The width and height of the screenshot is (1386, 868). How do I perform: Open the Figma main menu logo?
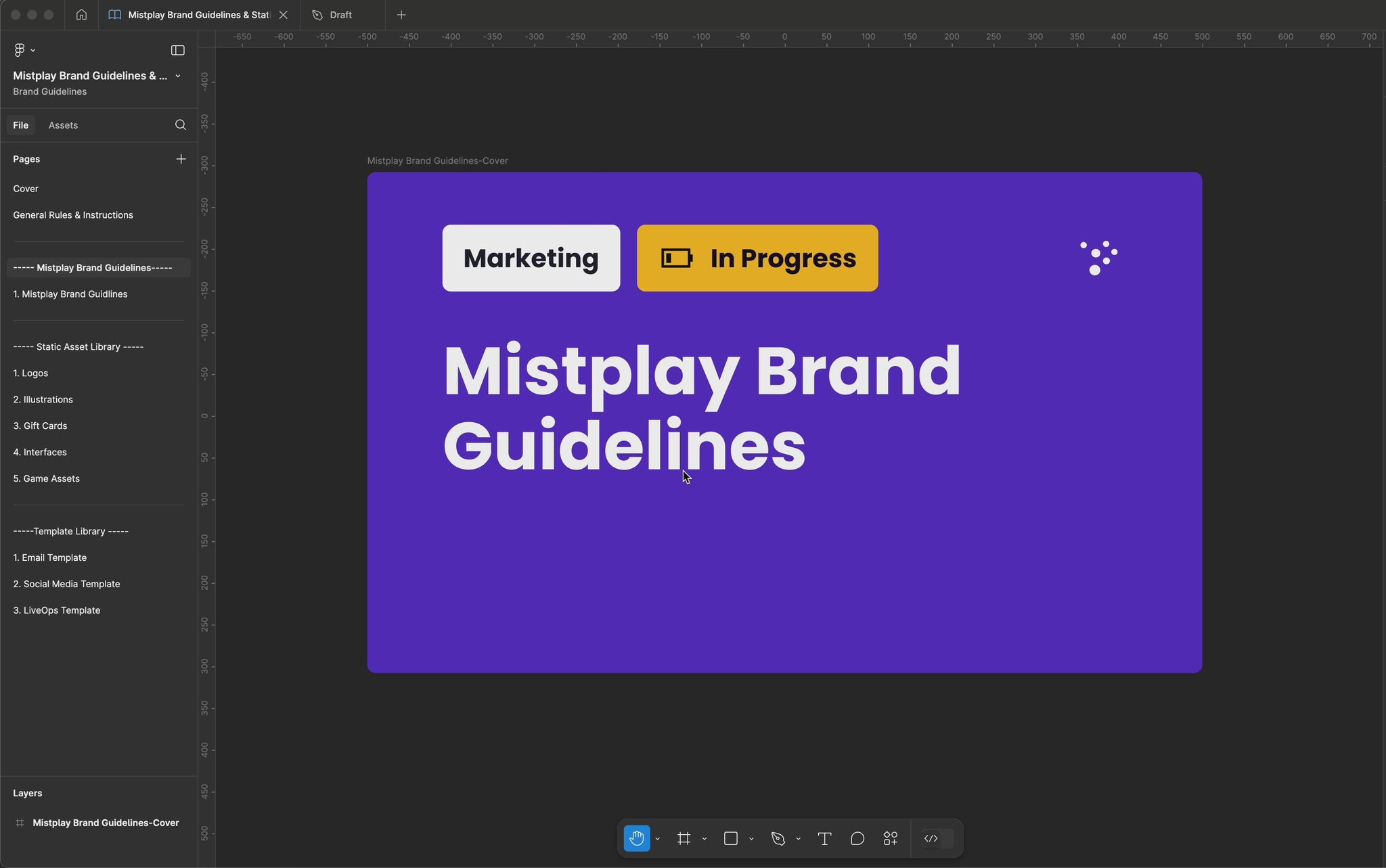pyautogui.click(x=19, y=50)
